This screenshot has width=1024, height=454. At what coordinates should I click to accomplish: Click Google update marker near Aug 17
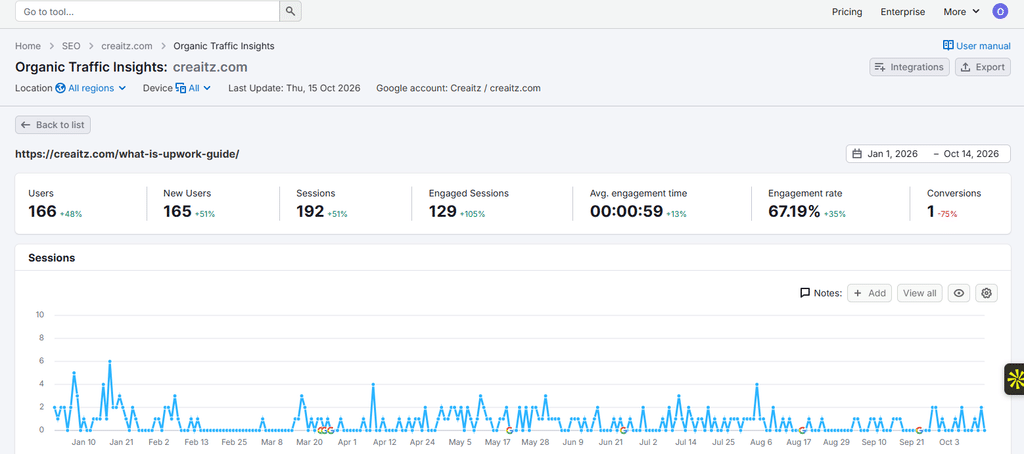tap(802, 430)
